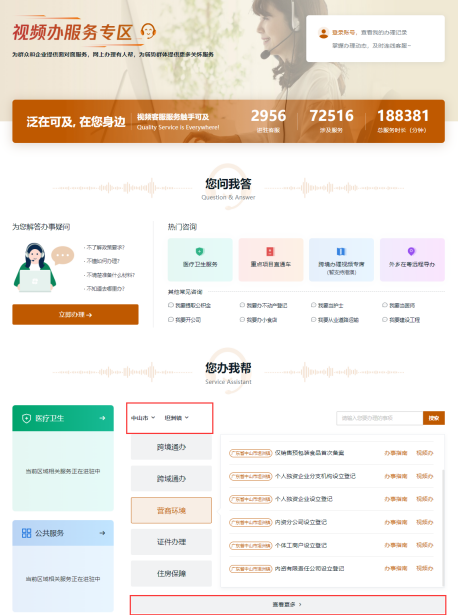Viewport: 458px width, 615px height.
Task: Click the chat bubble icon beside 我要当护士
Action: coord(314,305)
